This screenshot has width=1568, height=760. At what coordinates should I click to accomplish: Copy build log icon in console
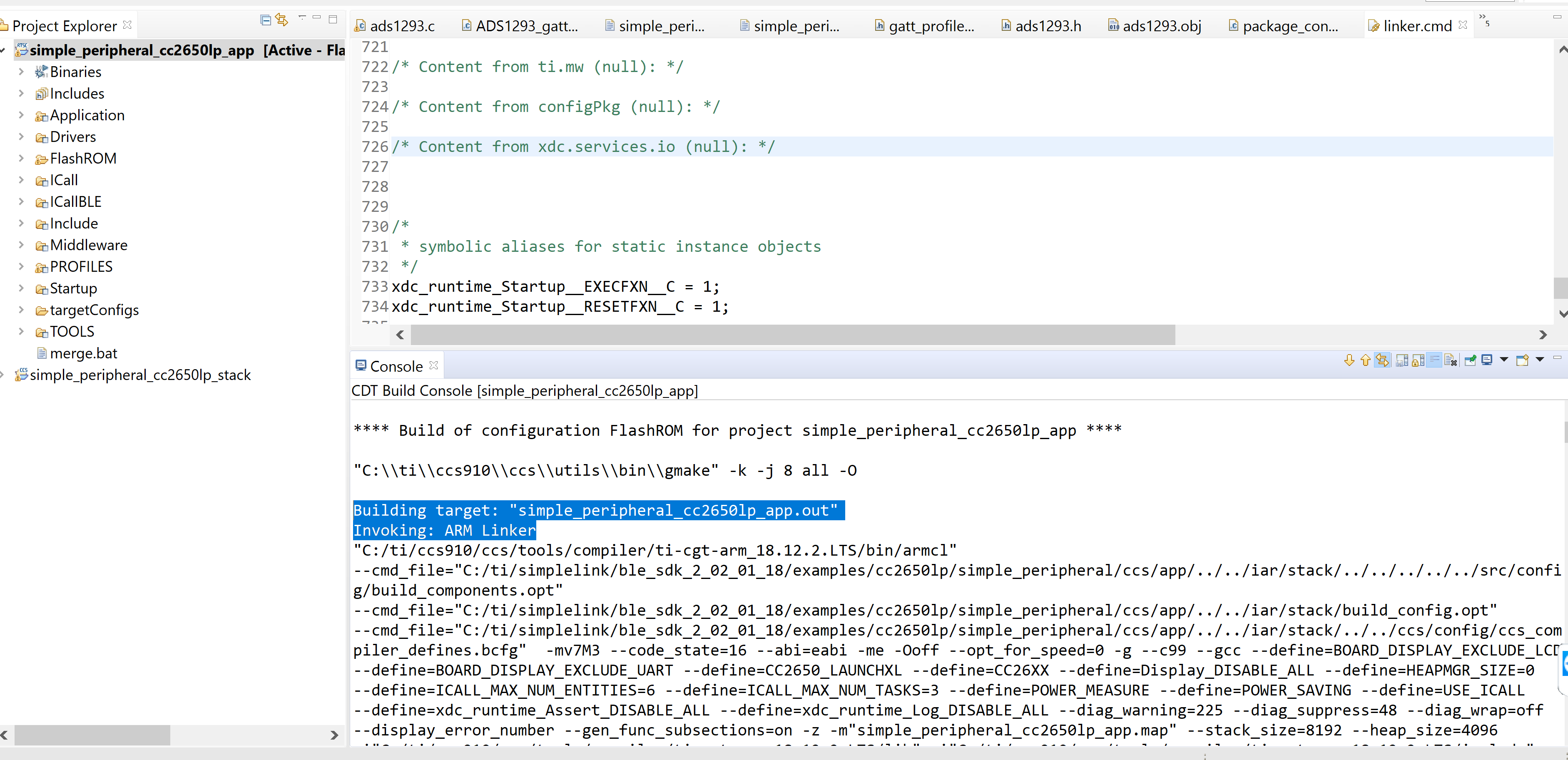coord(1402,360)
